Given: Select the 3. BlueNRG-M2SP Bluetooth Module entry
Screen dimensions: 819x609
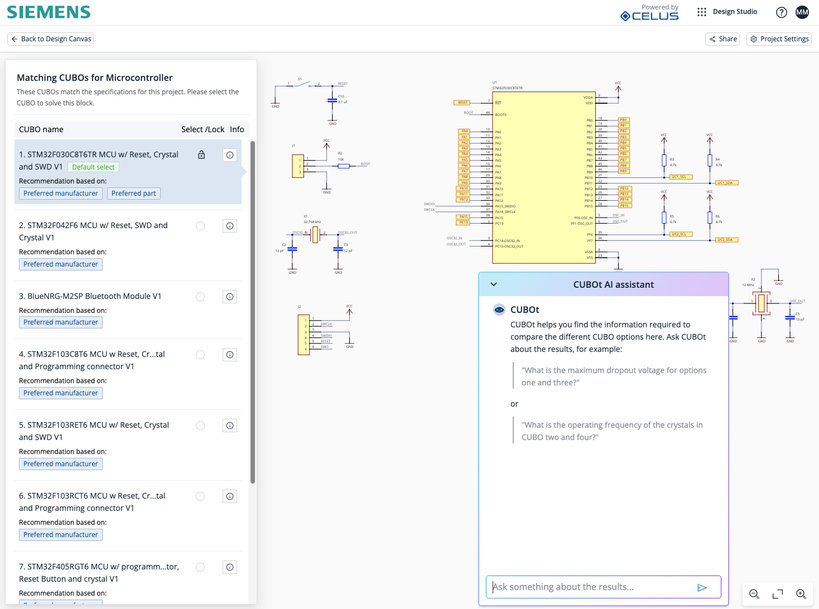Looking at the screenshot, I should [128, 309].
